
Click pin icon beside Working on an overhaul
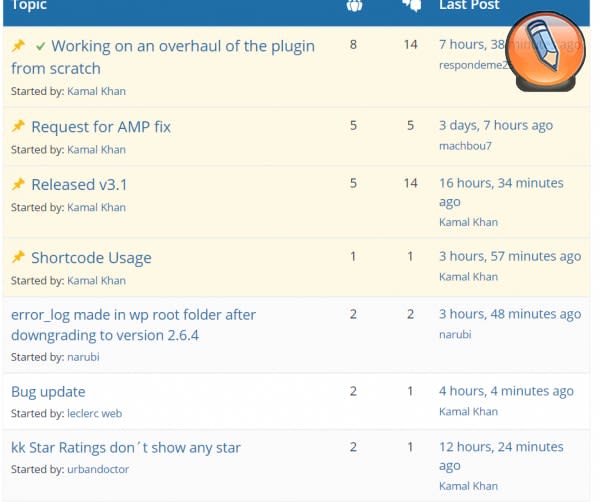click(x=18, y=46)
